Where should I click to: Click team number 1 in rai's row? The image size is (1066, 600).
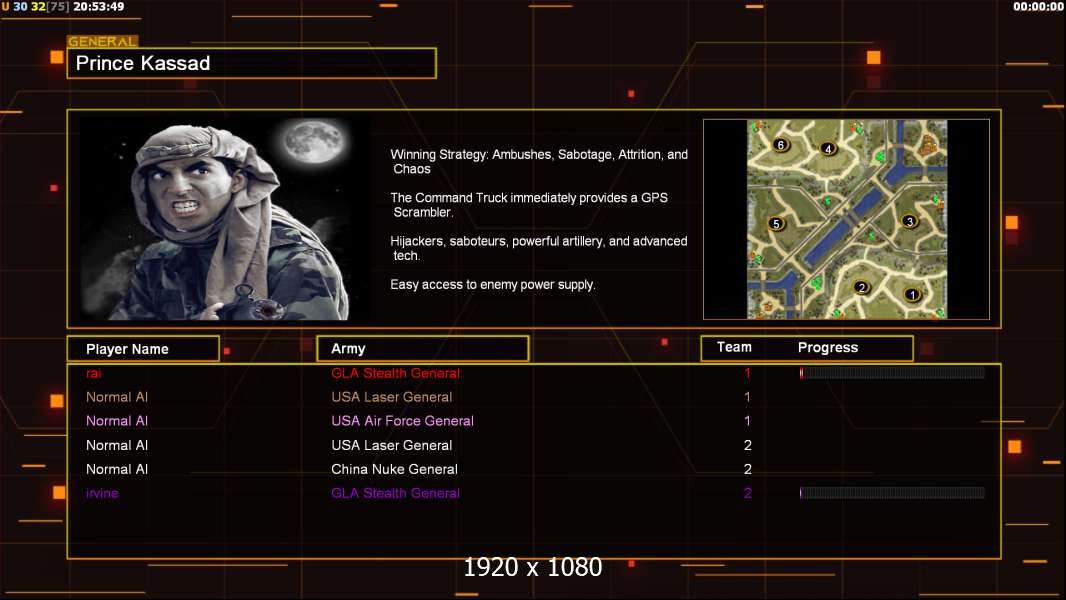point(747,373)
